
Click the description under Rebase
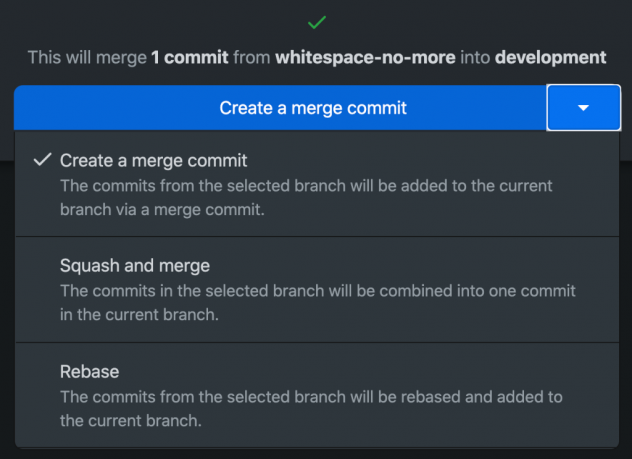click(x=311, y=408)
